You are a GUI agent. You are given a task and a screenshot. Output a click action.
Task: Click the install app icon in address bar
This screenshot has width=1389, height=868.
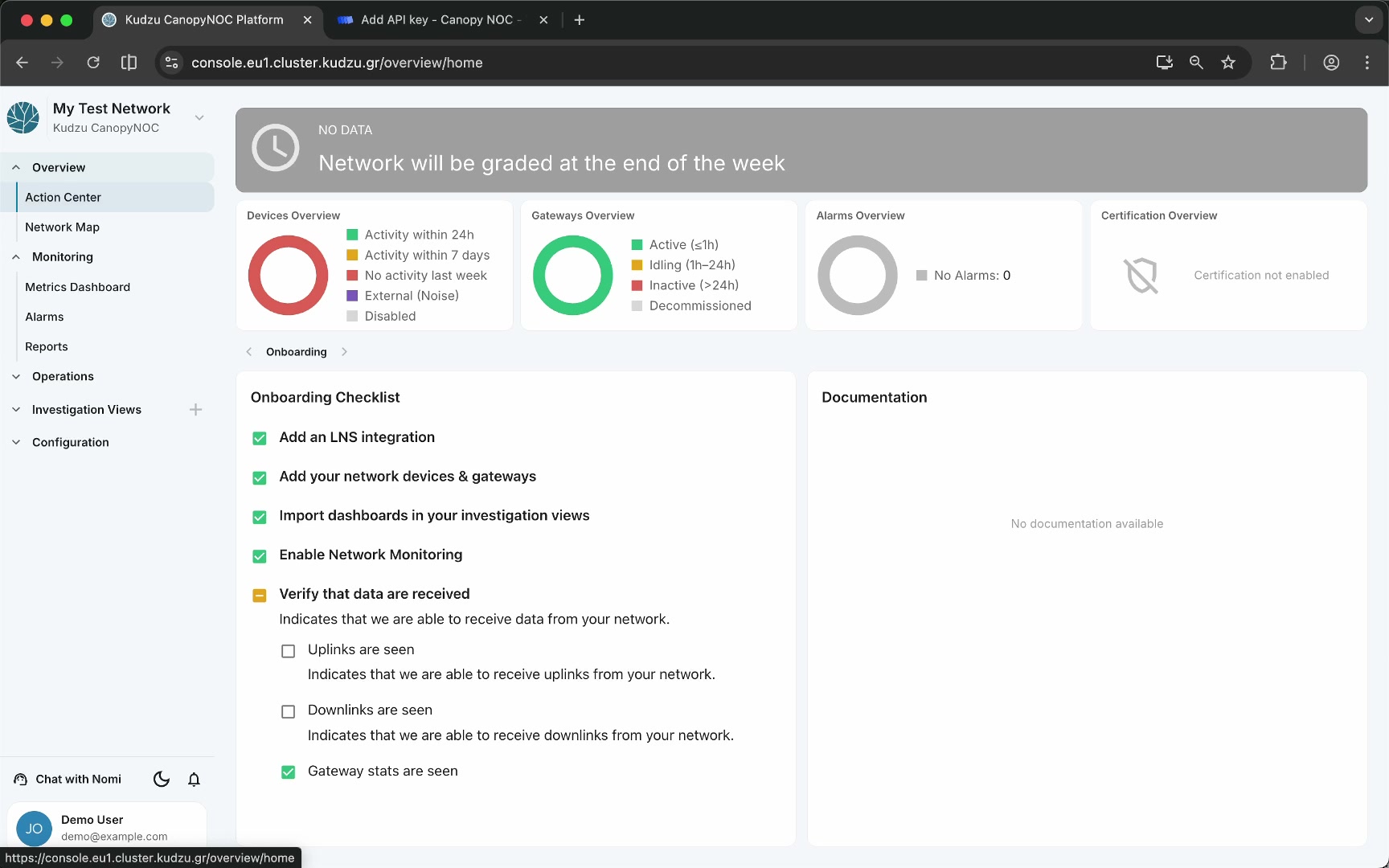click(x=1164, y=63)
